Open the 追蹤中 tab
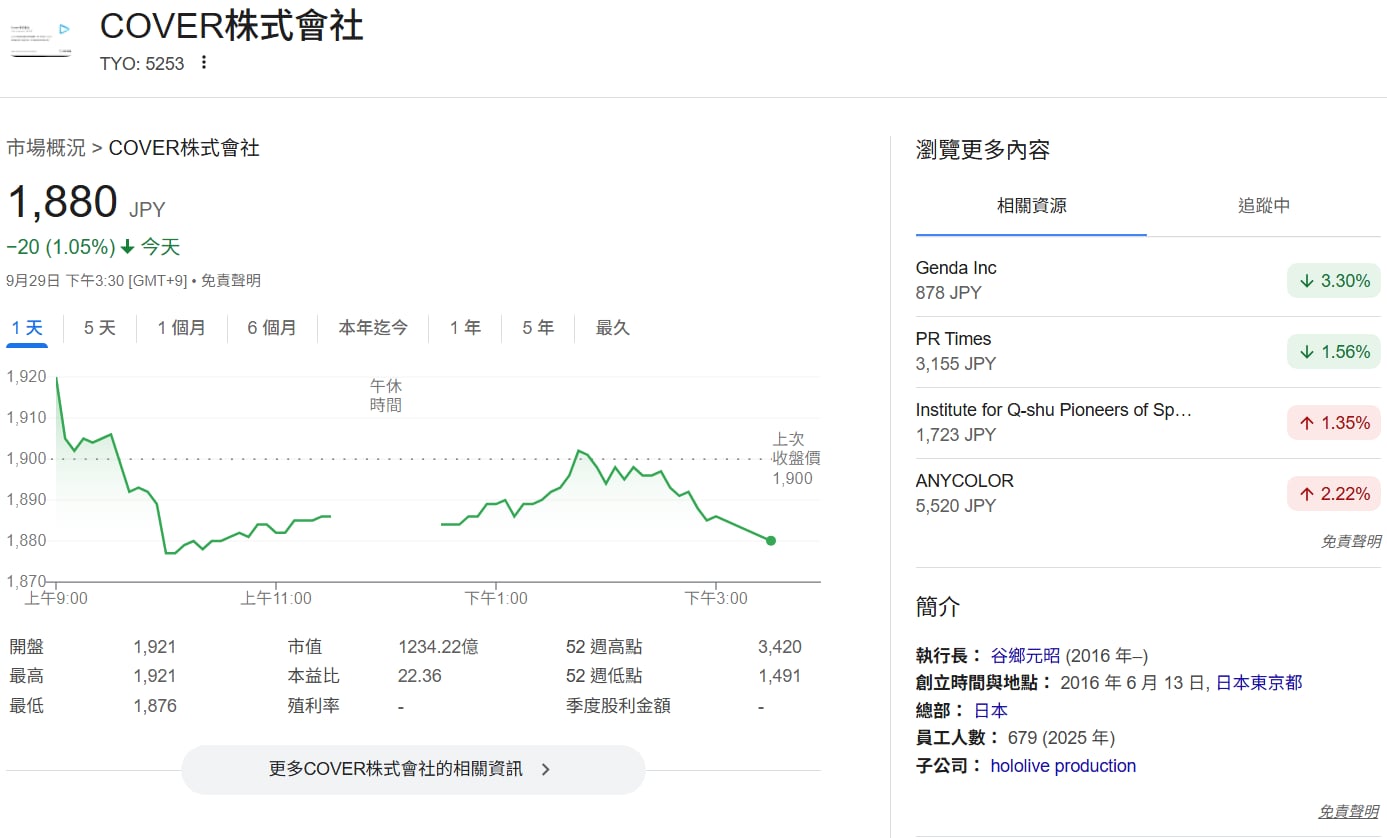 [x=1264, y=206]
